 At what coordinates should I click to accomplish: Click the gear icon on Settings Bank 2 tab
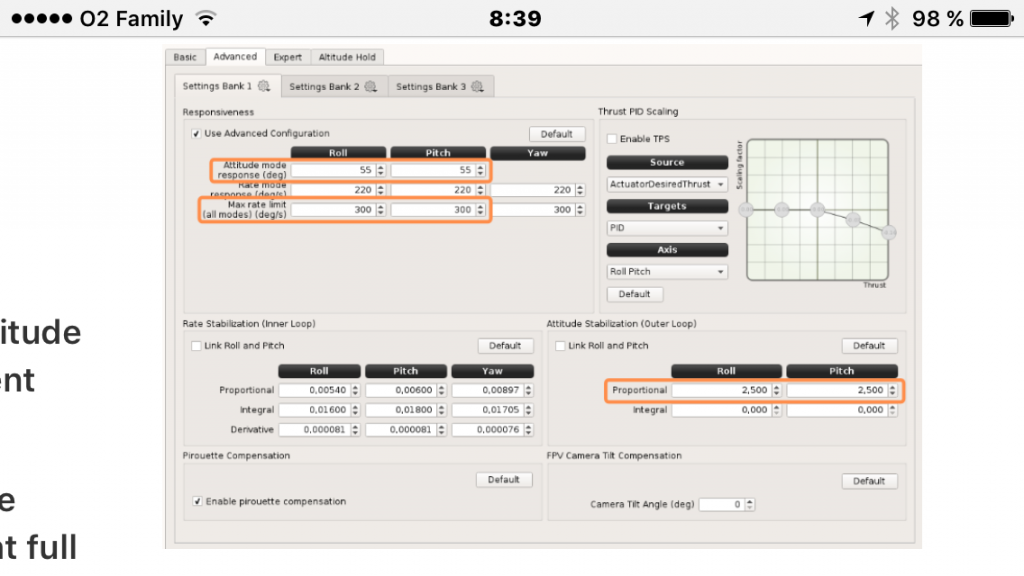(x=370, y=87)
